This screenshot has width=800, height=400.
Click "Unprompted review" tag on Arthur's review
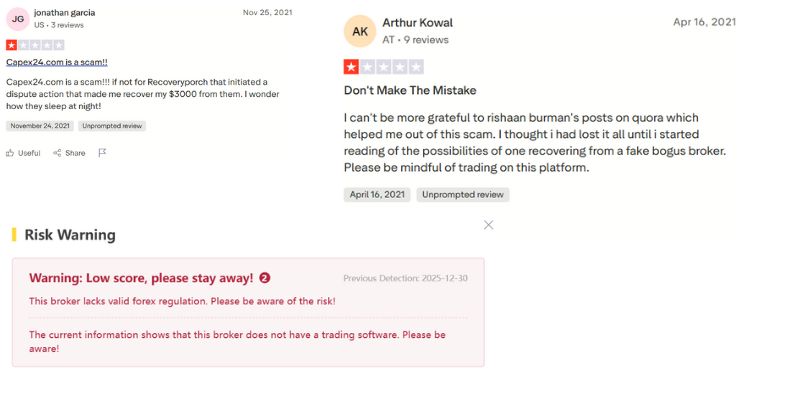tap(463, 195)
